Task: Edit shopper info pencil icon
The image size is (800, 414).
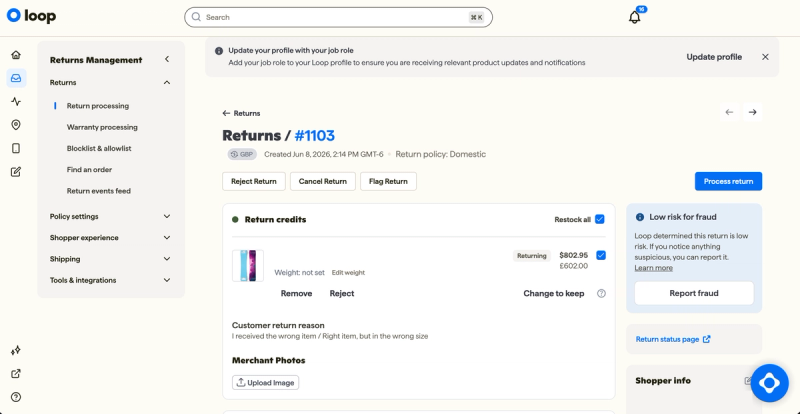Action: 748,380
